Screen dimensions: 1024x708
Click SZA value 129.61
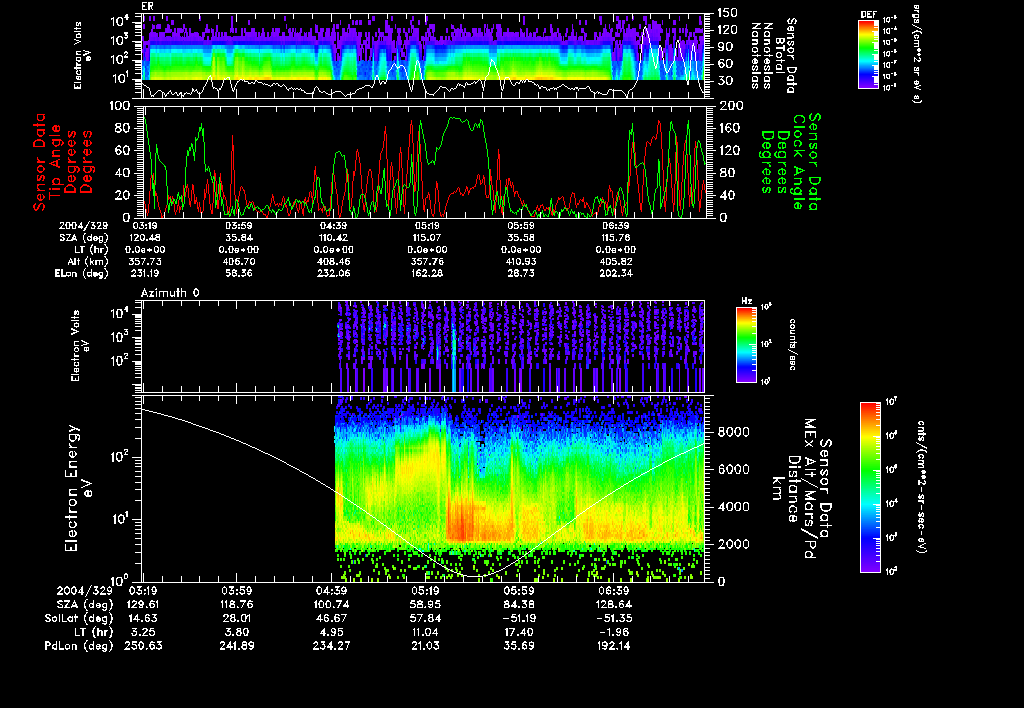point(144,605)
